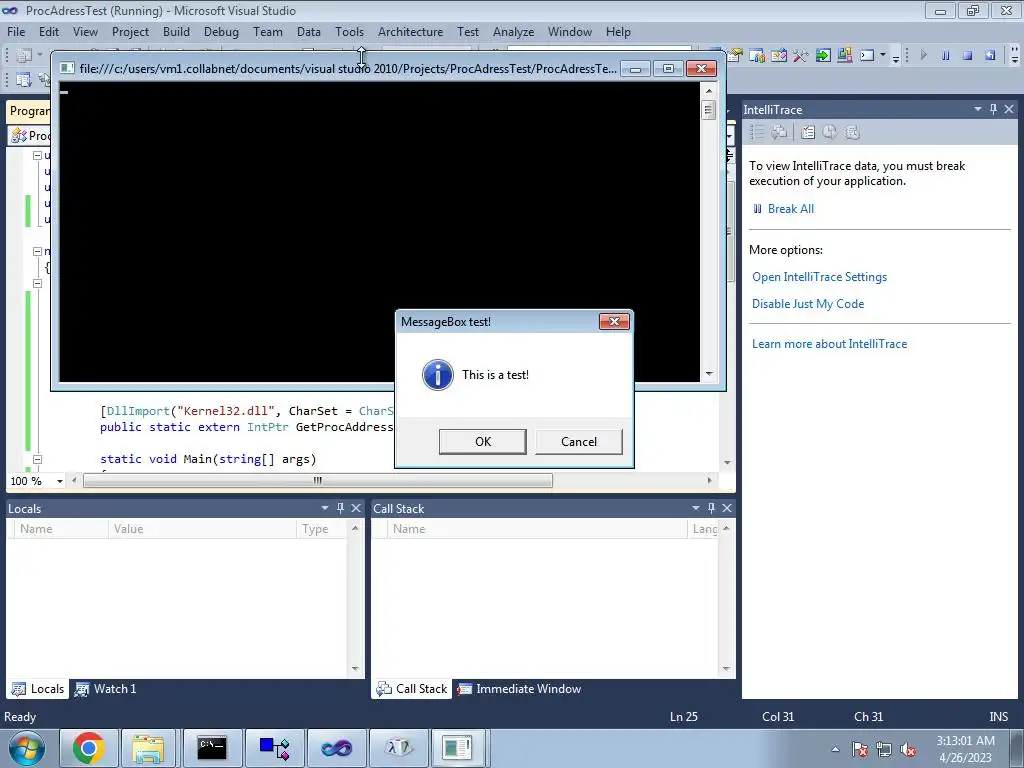Open Chrome from the taskbar
1024x768 pixels.
coord(89,747)
